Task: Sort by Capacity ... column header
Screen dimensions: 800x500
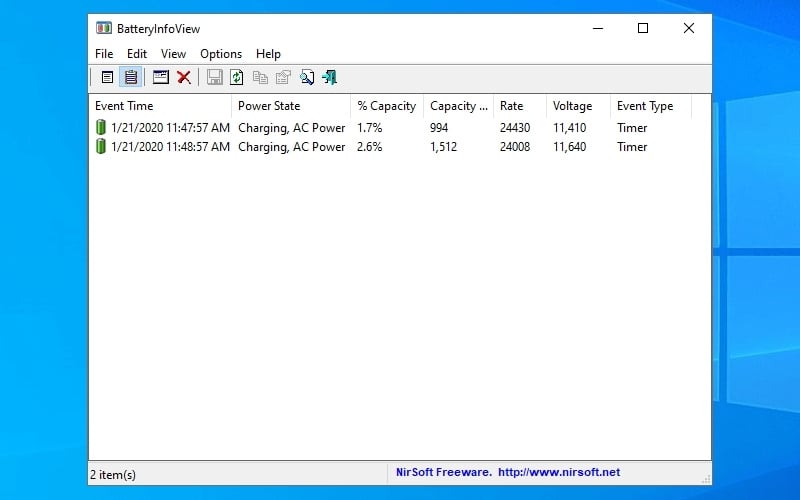Action: point(459,106)
